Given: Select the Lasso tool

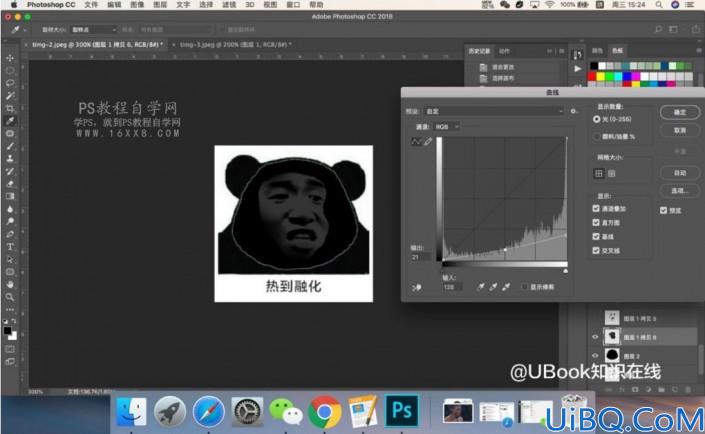Looking at the screenshot, I should click(10, 83).
